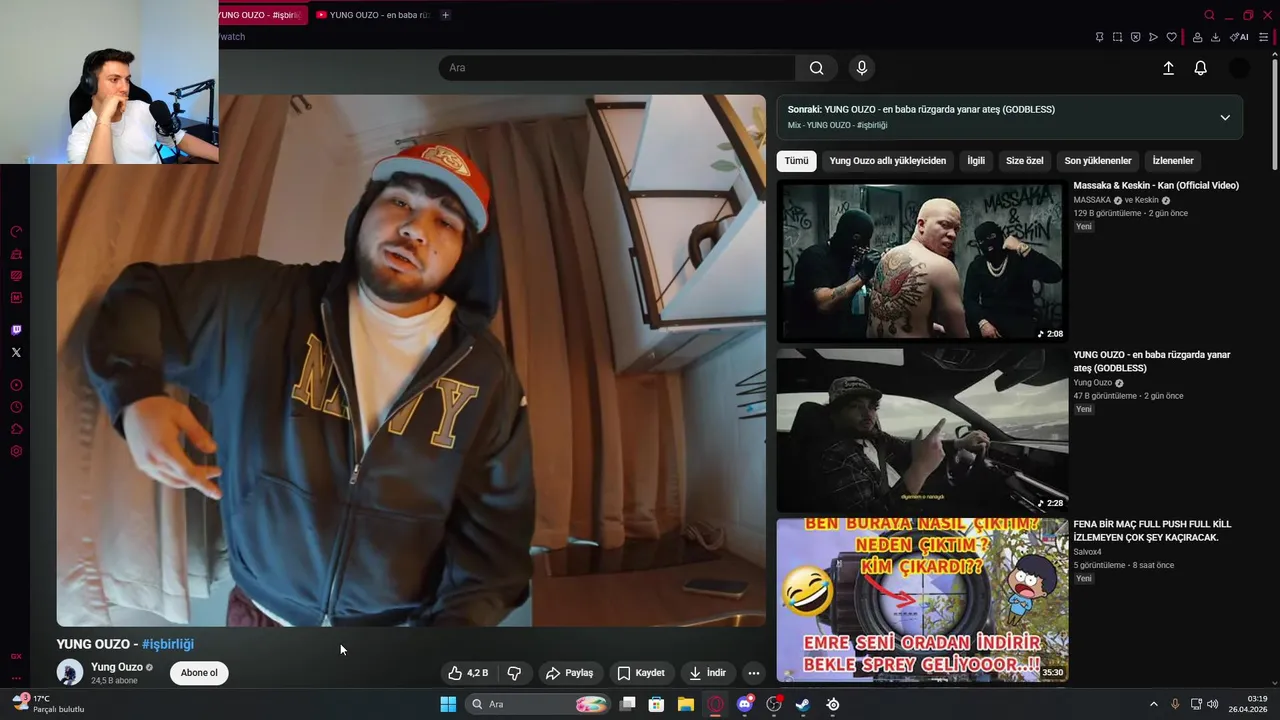Viewport: 1280px width, 720px height.
Task: Click the pin icon in address bar
Action: click(x=1099, y=37)
